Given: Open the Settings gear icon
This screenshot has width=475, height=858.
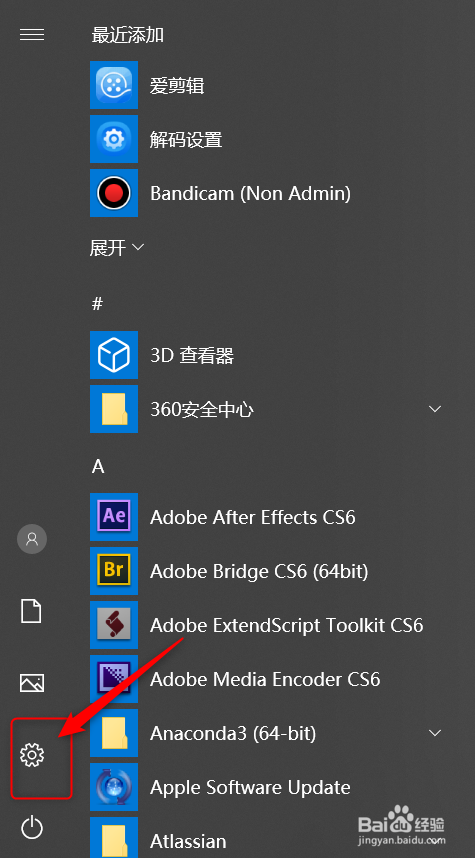Looking at the screenshot, I should pyautogui.click(x=32, y=755).
